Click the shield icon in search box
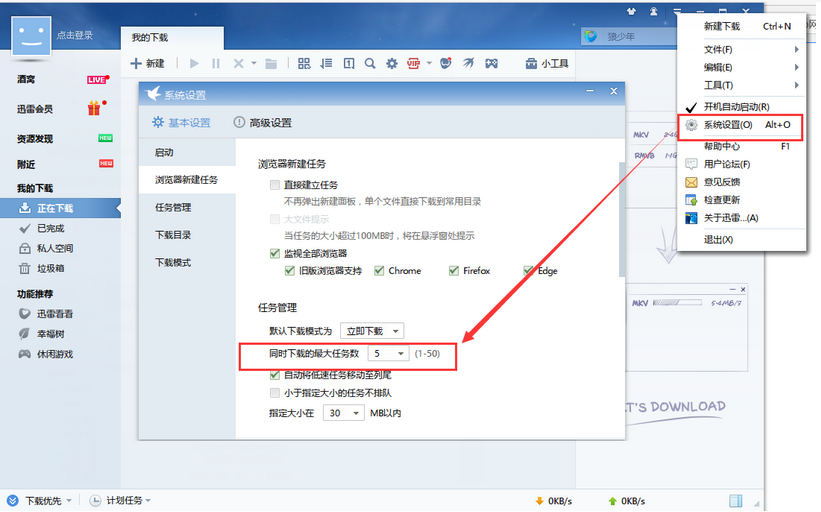Screen dimensions: 821x512 (591, 36)
